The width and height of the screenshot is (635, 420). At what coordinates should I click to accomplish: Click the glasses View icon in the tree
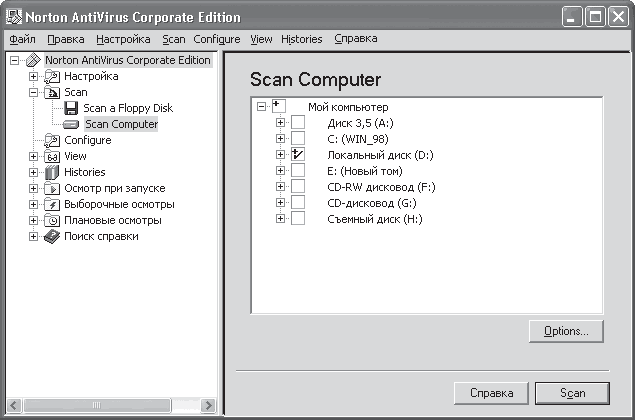click(x=52, y=156)
